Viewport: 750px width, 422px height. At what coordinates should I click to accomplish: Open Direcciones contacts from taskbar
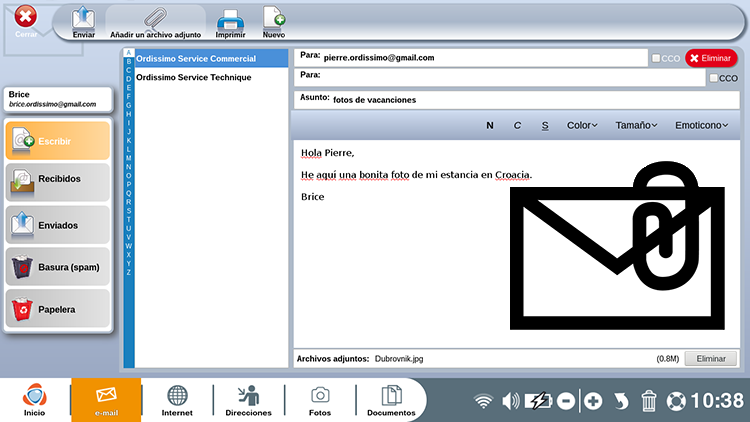(x=248, y=400)
